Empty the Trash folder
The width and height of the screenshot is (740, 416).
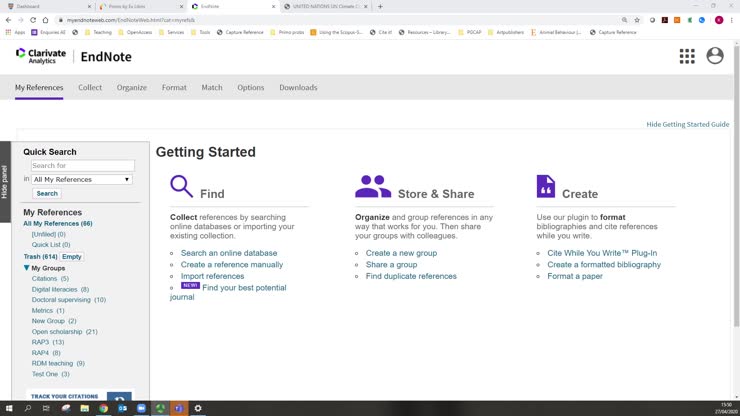pos(72,257)
